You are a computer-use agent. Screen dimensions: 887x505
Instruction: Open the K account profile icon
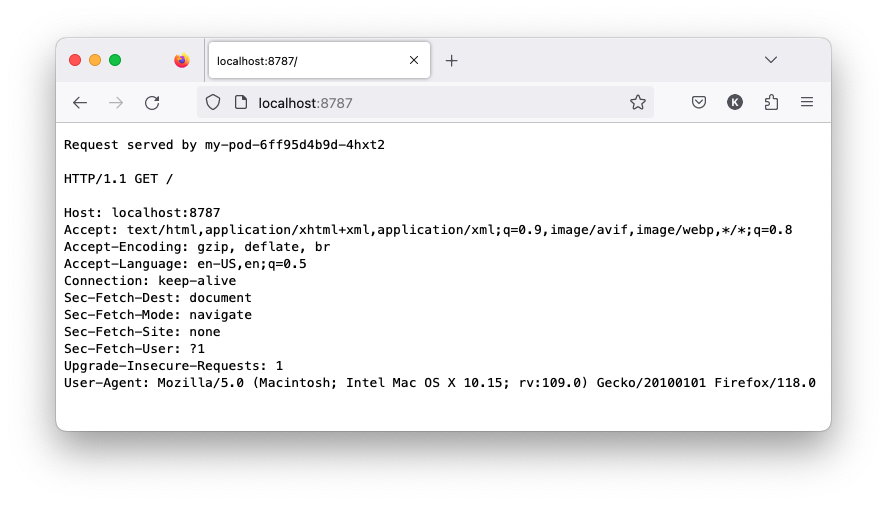(735, 102)
